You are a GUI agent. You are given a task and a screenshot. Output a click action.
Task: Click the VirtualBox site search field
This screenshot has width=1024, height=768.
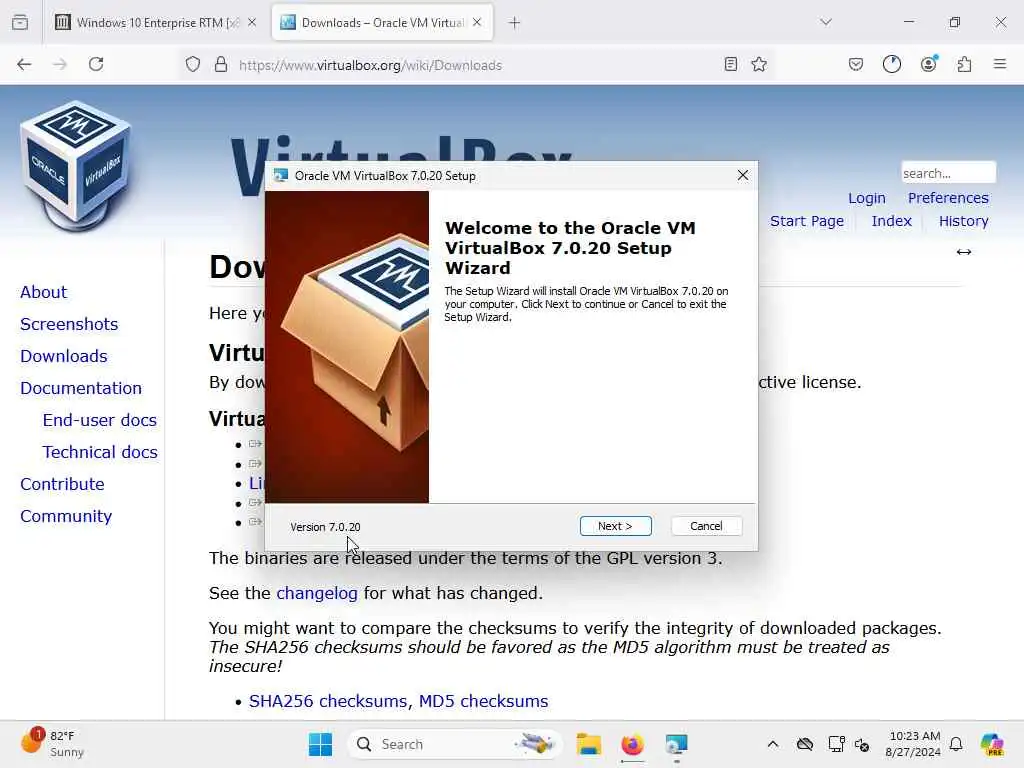pyautogui.click(x=948, y=173)
